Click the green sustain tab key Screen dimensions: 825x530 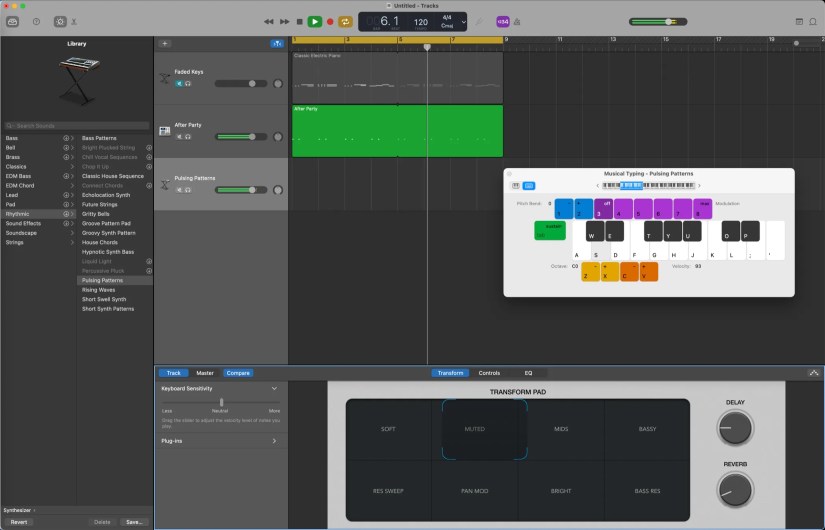click(550, 231)
